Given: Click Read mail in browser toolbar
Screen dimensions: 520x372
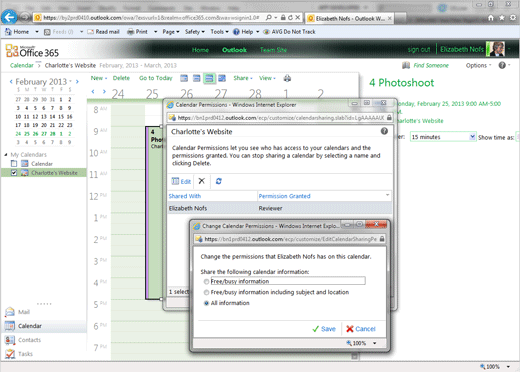Looking at the screenshot, I should pos(103,32).
